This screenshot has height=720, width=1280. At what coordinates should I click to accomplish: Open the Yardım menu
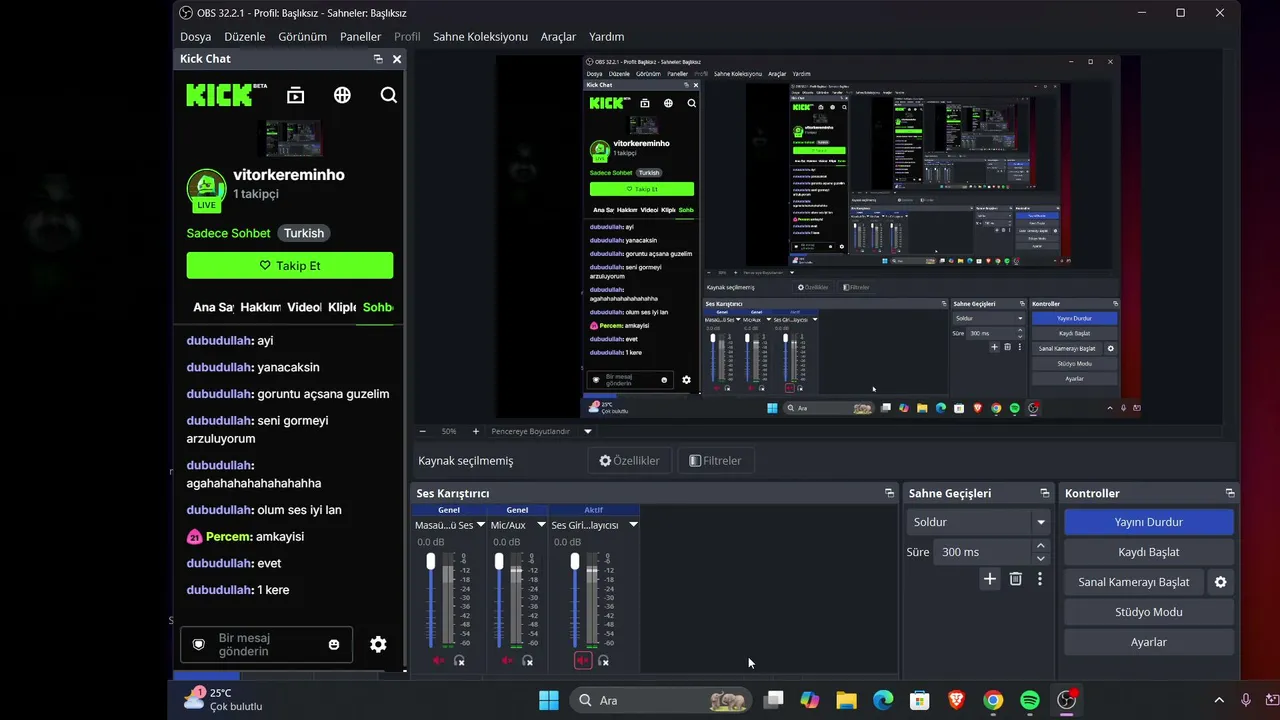[x=607, y=37]
